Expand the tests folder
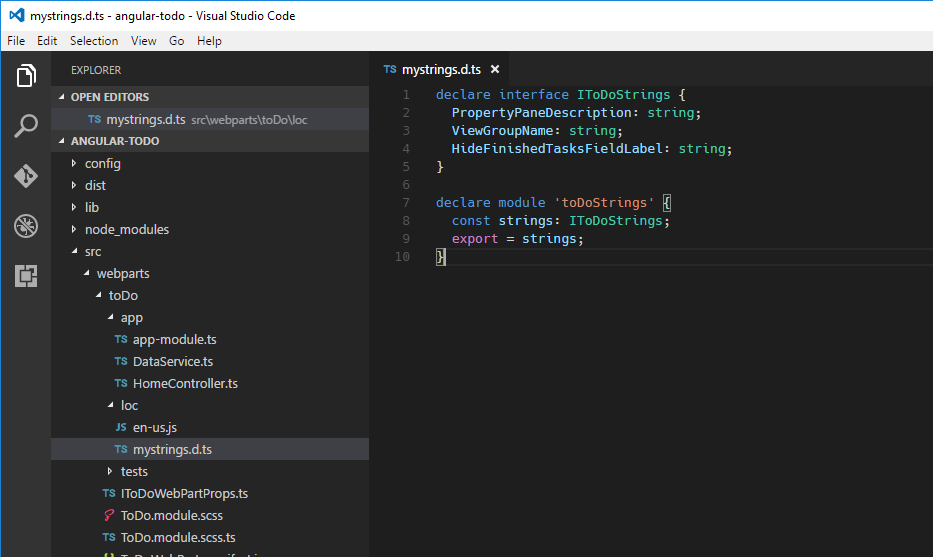 click(x=109, y=471)
